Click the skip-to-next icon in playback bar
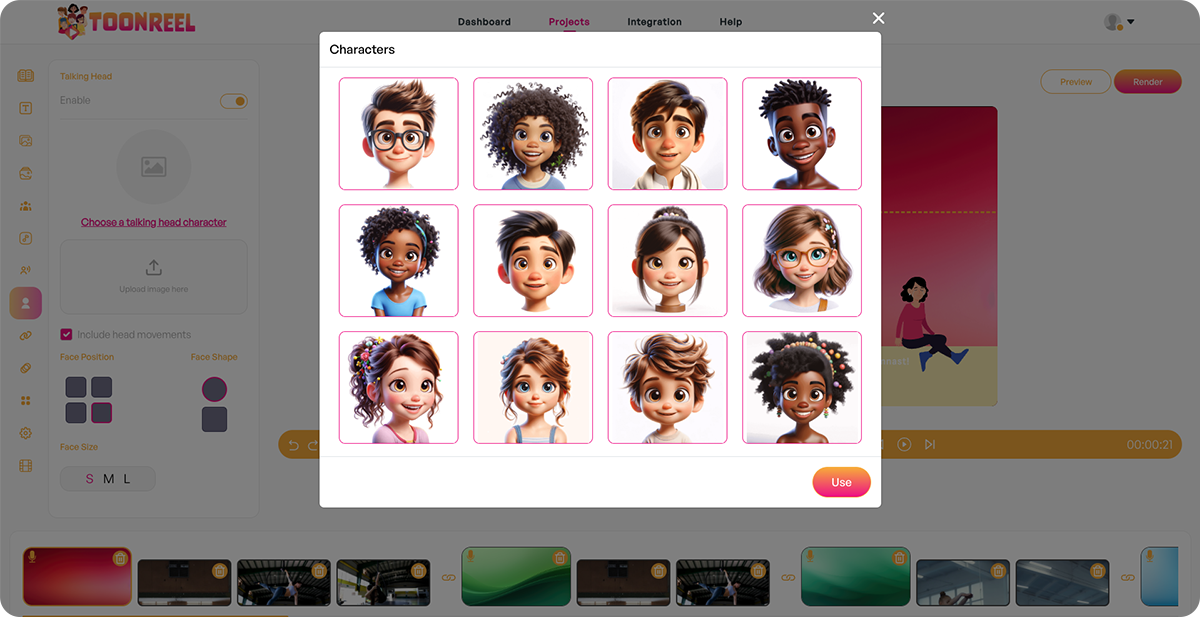Image resolution: width=1200 pixels, height=617 pixels. [930, 444]
